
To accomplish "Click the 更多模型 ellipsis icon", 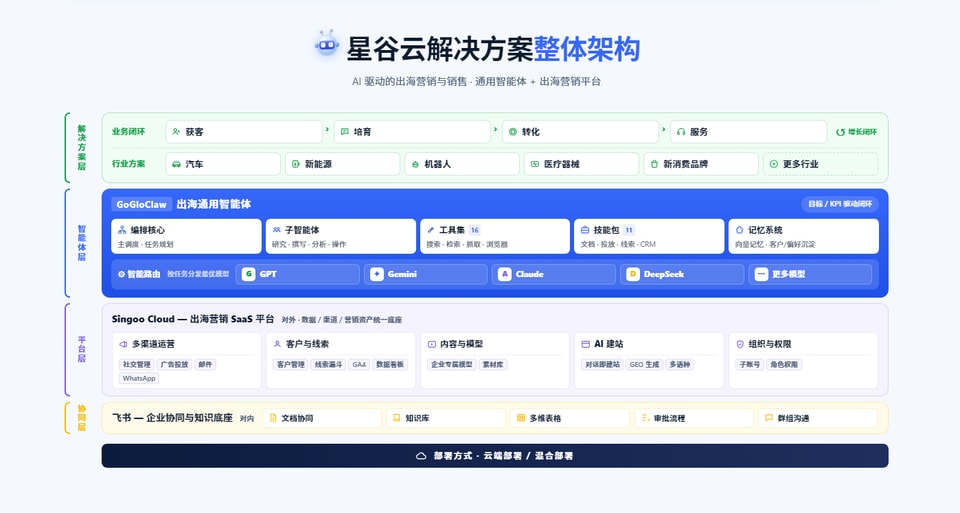I will 761,274.
